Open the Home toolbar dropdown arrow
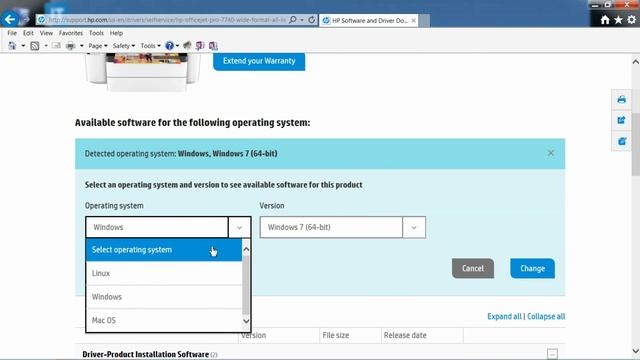The image size is (640, 360). pos(23,46)
